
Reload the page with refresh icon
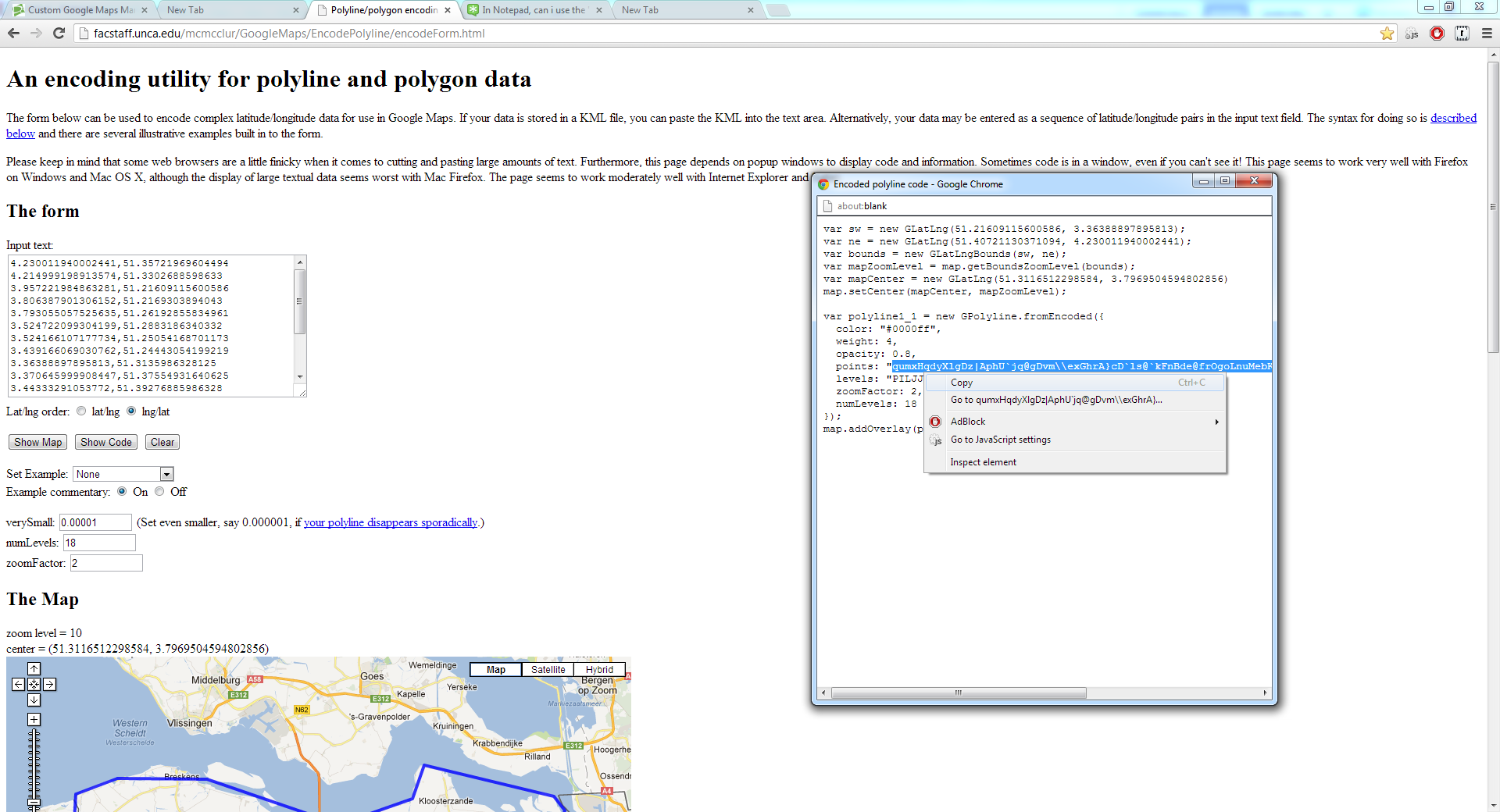(x=59, y=33)
